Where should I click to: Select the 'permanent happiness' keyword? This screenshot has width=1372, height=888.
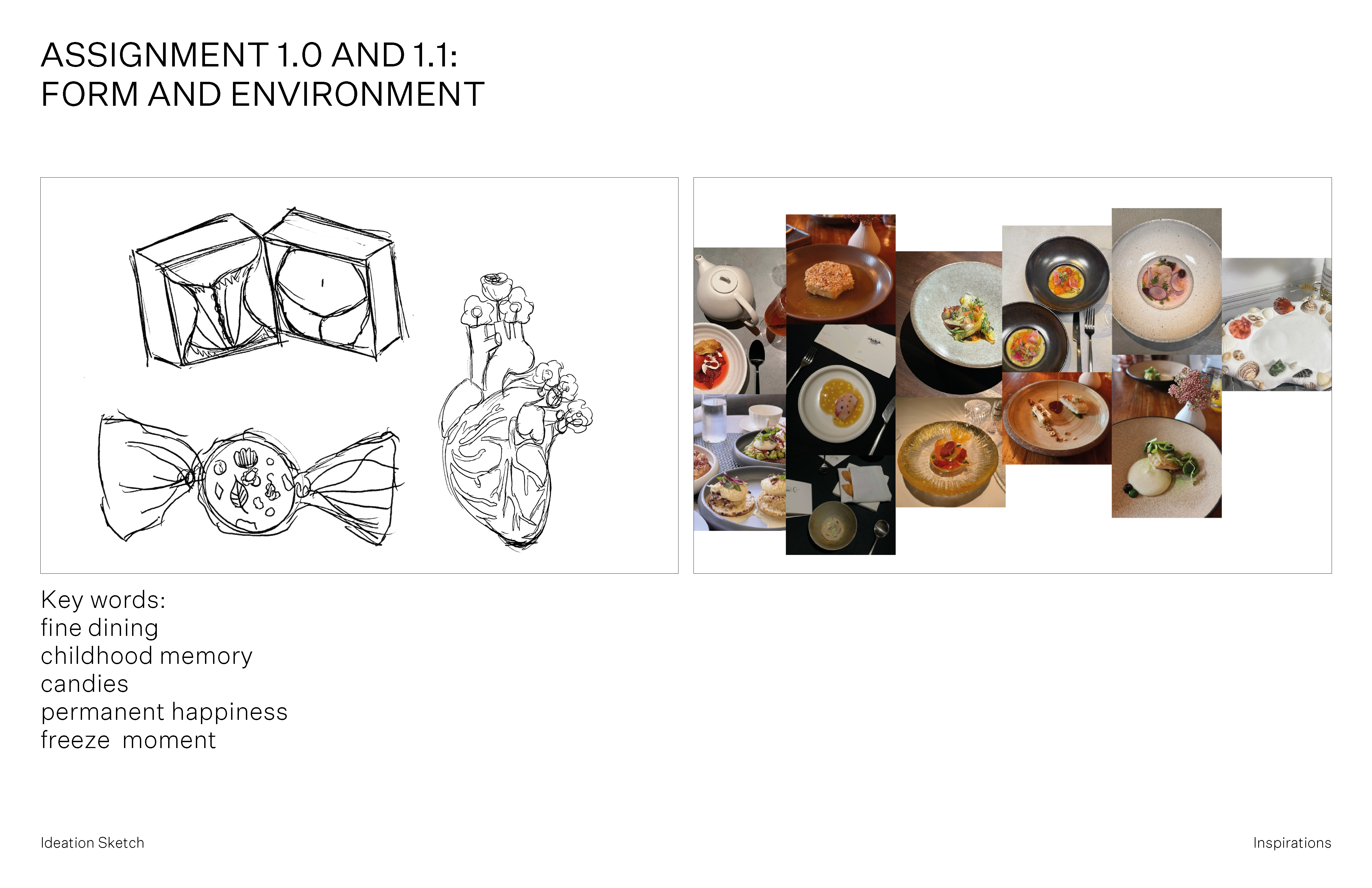pyautogui.click(x=164, y=712)
